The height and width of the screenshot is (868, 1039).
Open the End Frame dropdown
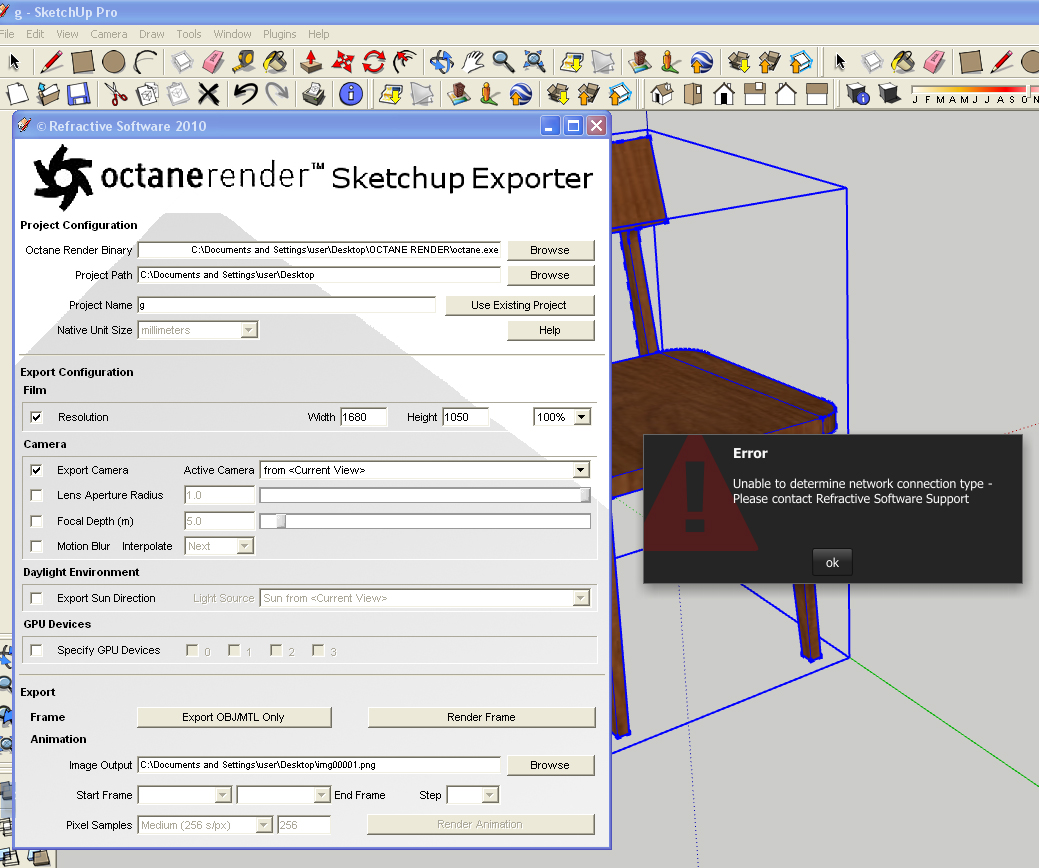coord(321,794)
